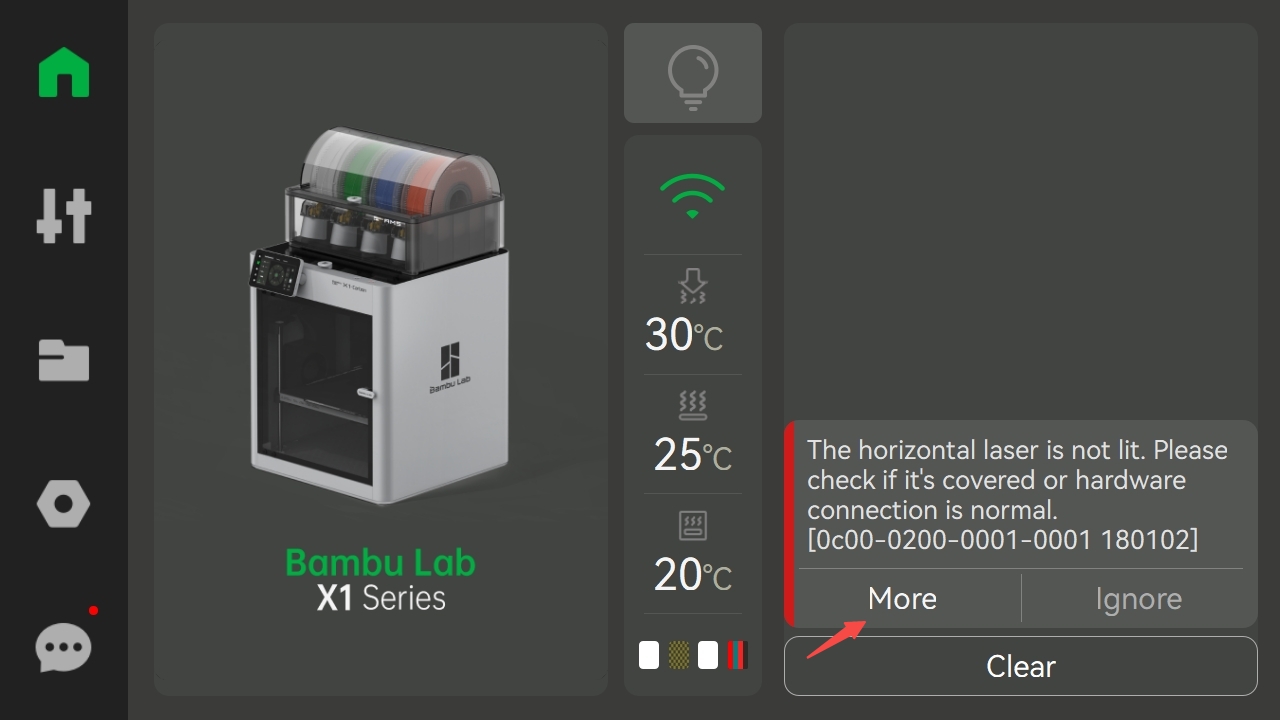Tap the 20°C chamber temperature value
The height and width of the screenshot is (720, 1280).
(693, 575)
